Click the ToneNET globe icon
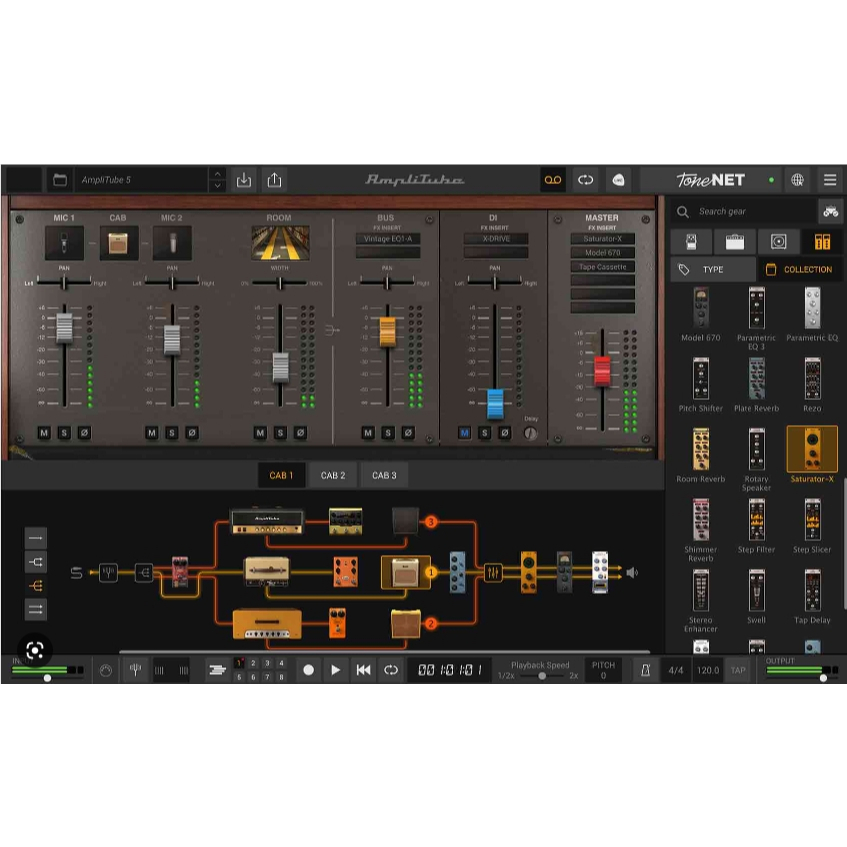847x847 pixels. 797,180
